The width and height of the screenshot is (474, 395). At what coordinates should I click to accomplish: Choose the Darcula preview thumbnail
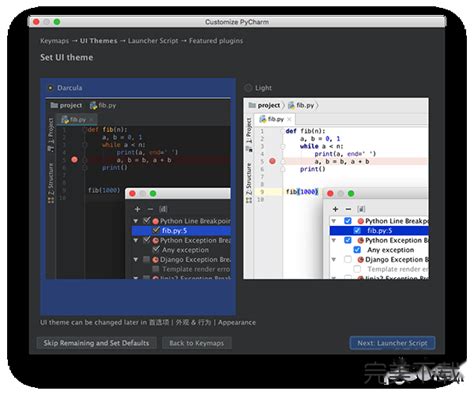pos(138,188)
